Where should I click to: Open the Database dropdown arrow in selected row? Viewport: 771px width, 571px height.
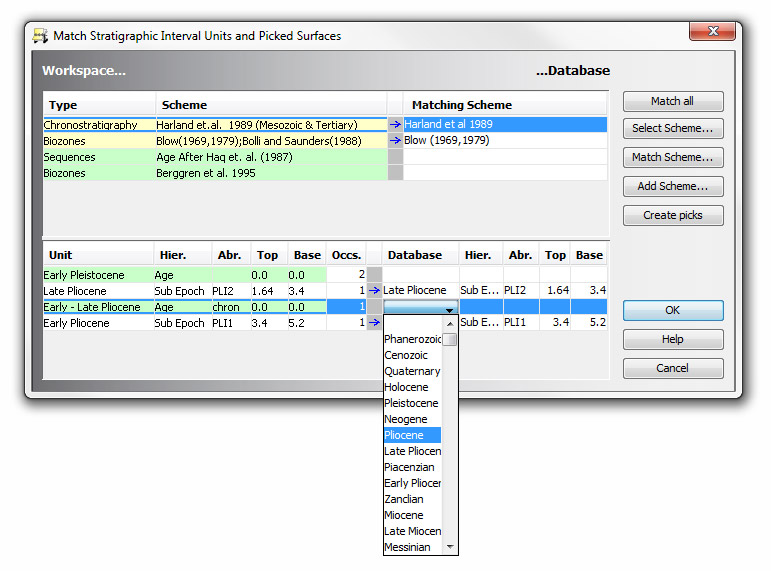pos(449,310)
